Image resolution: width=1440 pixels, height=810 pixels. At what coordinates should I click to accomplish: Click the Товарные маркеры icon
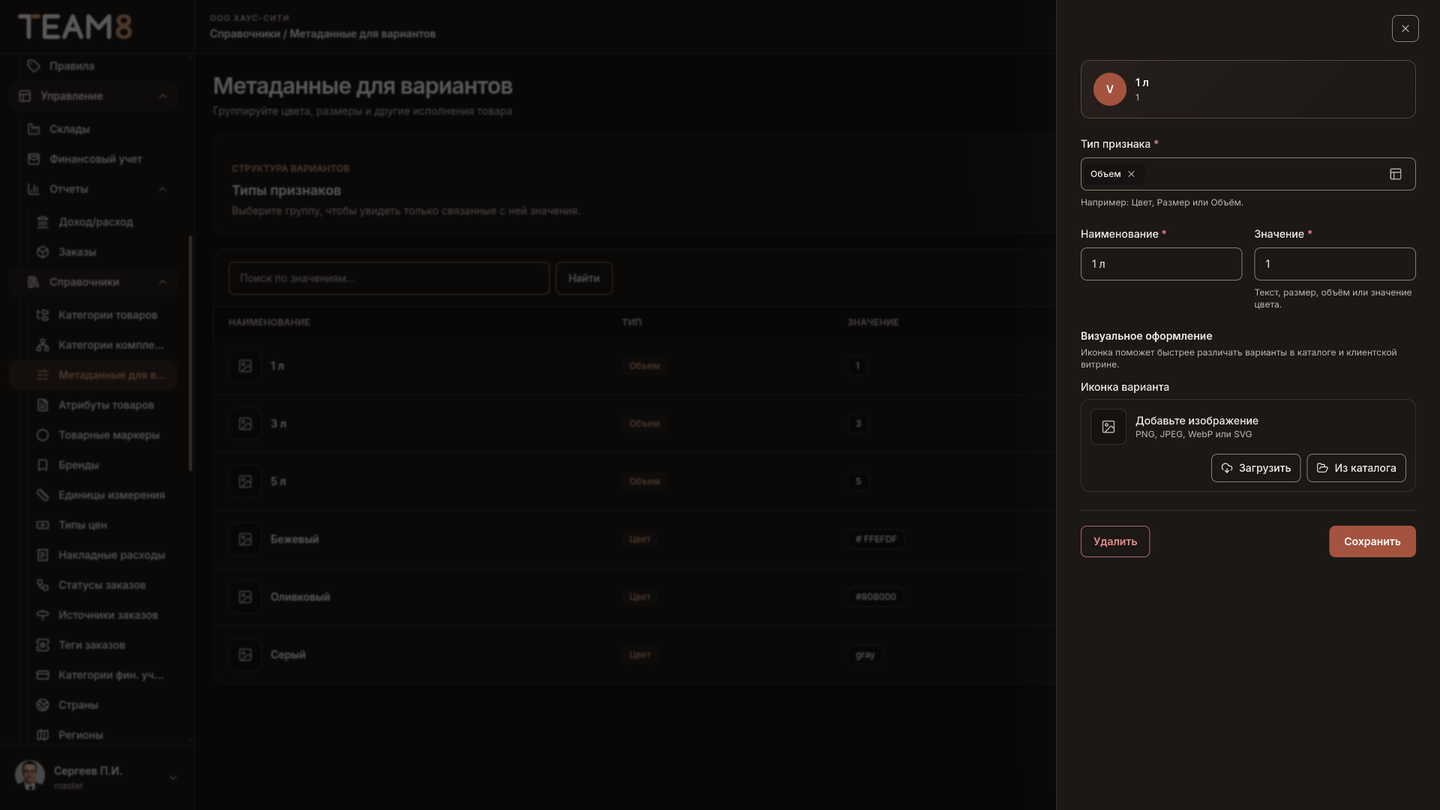pyautogui.click(x=43, y=435)
